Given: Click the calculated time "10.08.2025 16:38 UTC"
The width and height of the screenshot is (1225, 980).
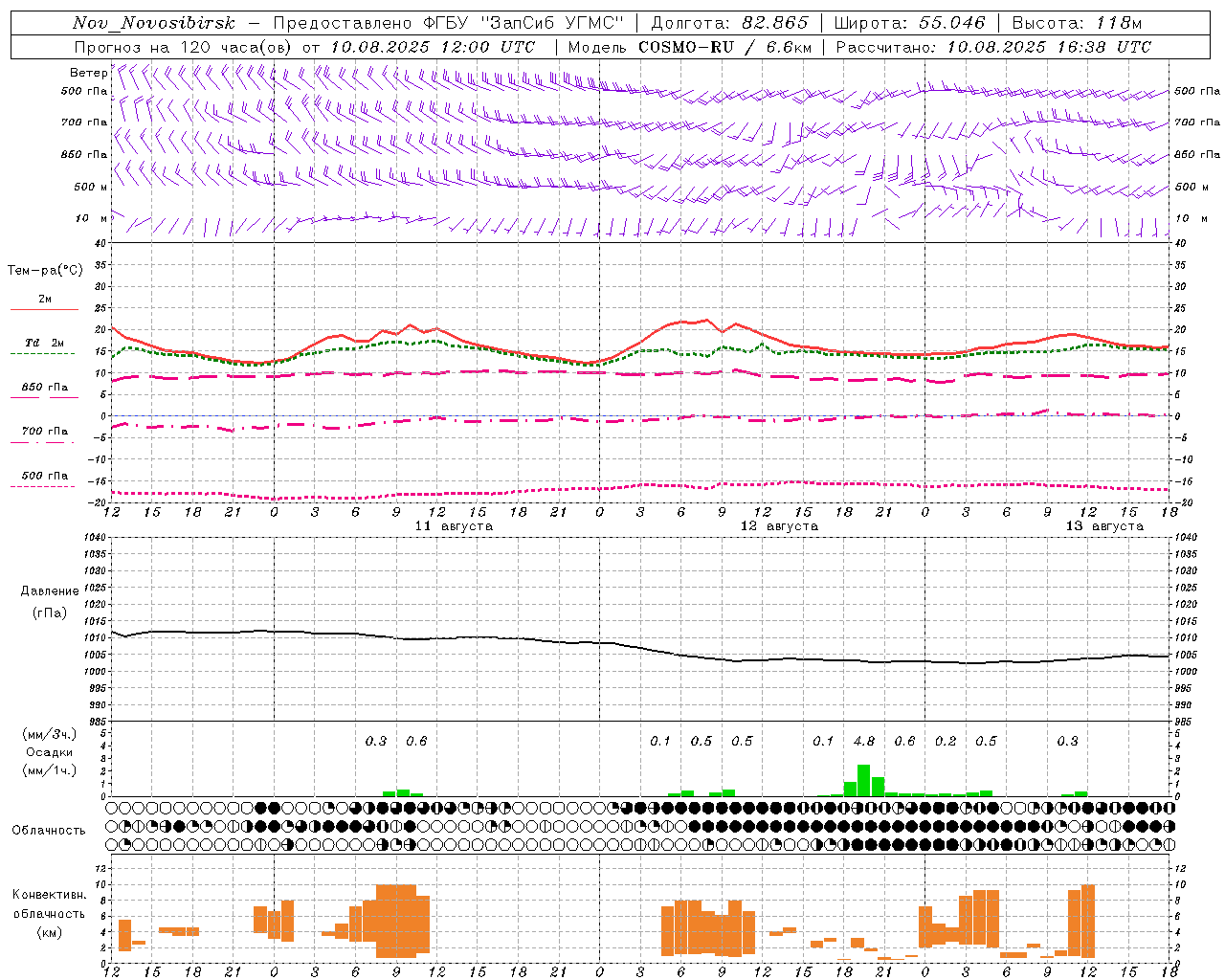Looking at the screenshot, I should 1049,46.
